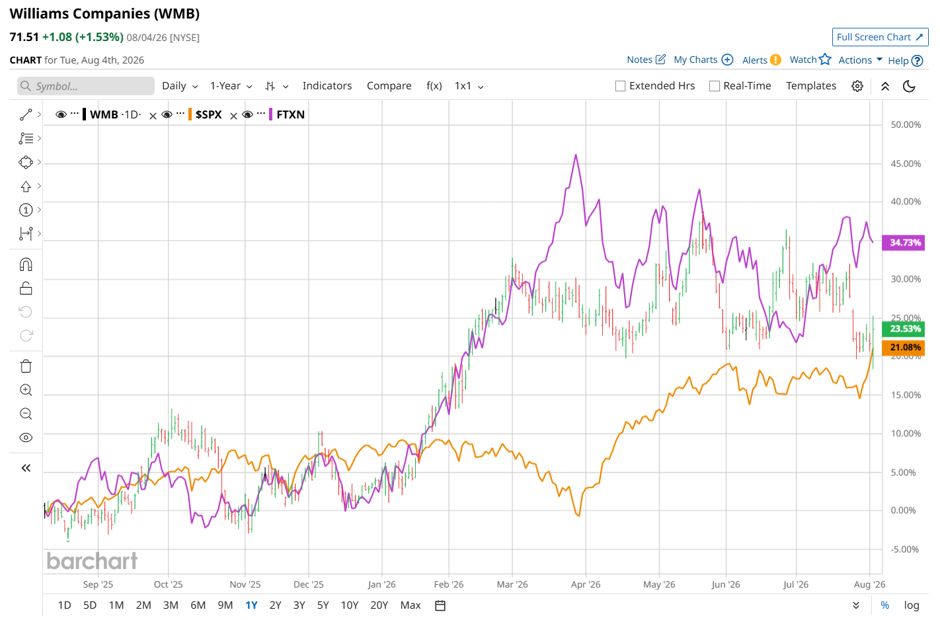Open the 1-Year period dropdown

tap(231, 86)
